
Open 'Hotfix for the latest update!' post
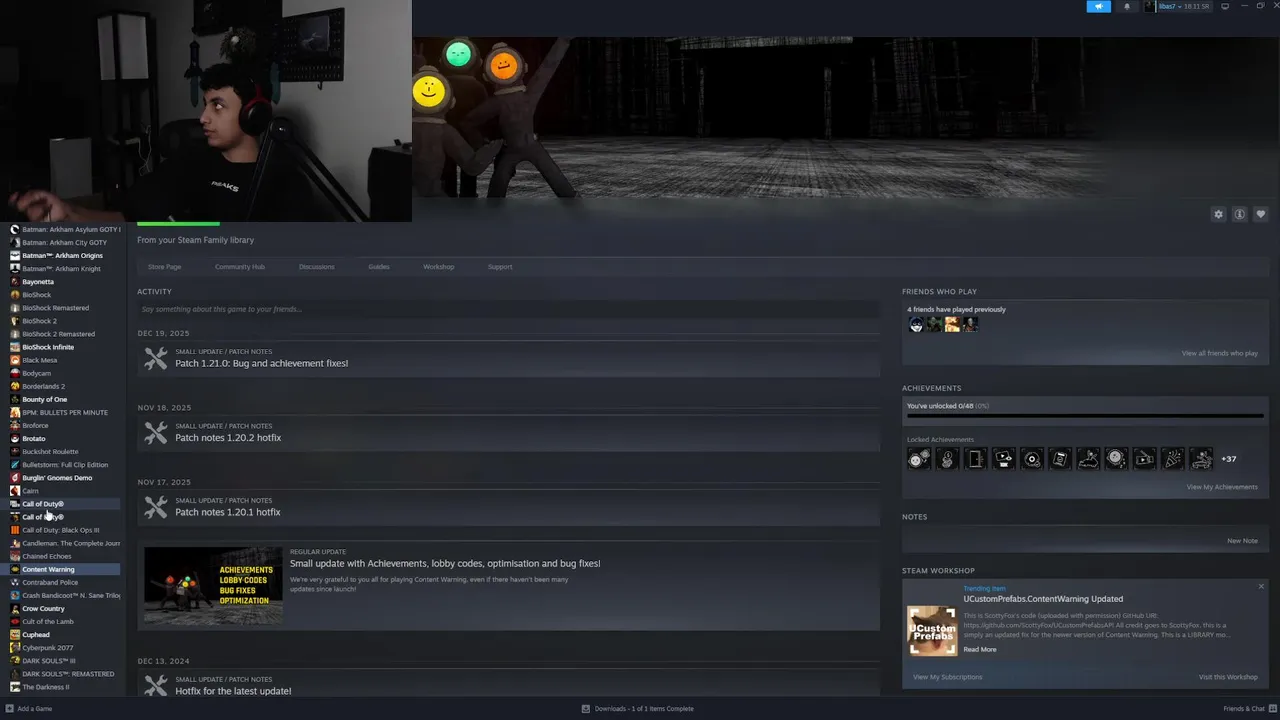(x=233, y=691)
